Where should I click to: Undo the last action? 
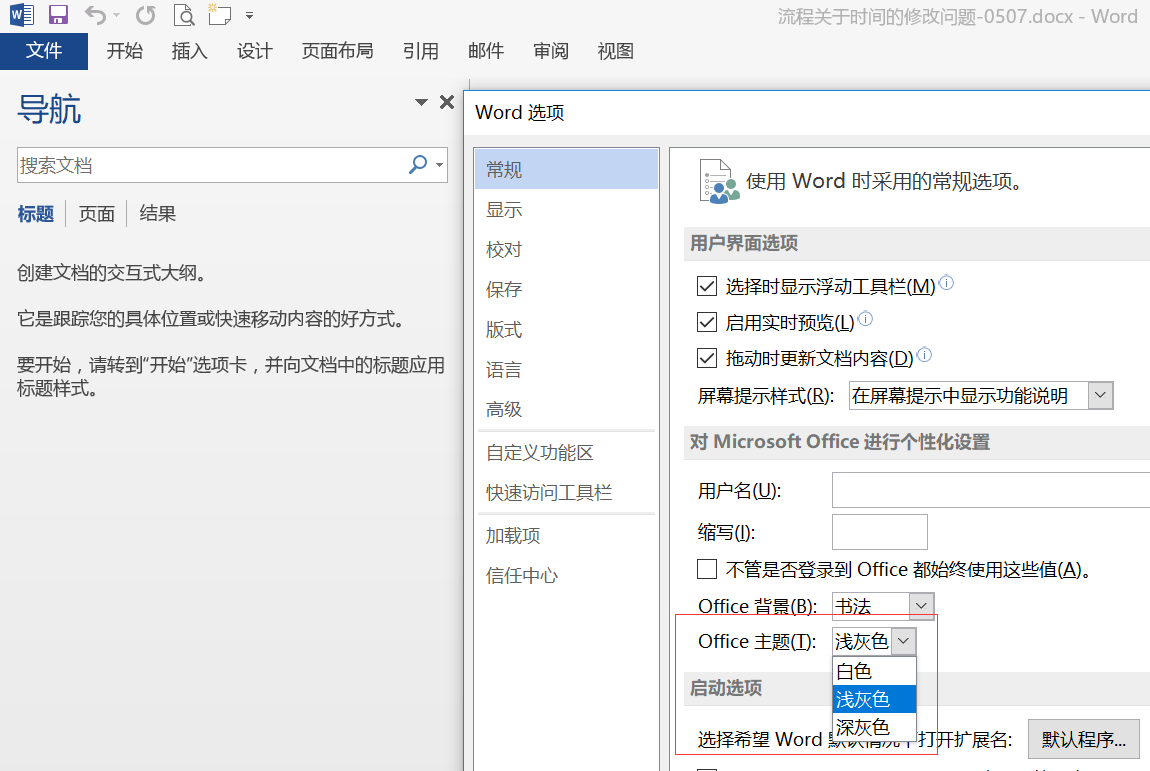click(x=95, y=15)
